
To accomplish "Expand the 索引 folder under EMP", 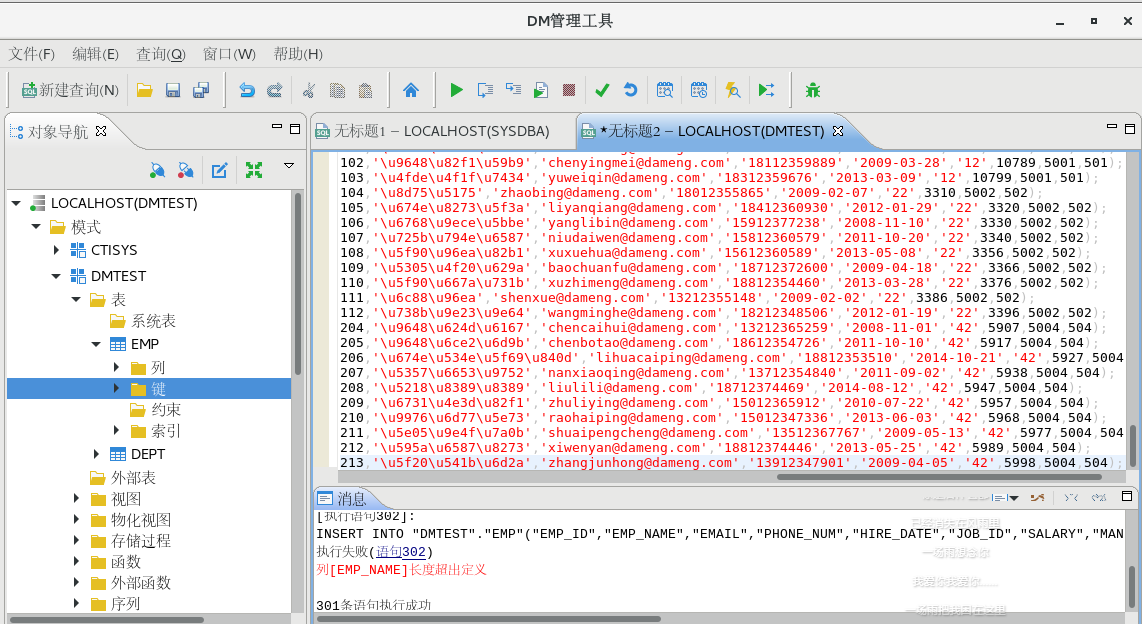I will click(x=116, y=430).
